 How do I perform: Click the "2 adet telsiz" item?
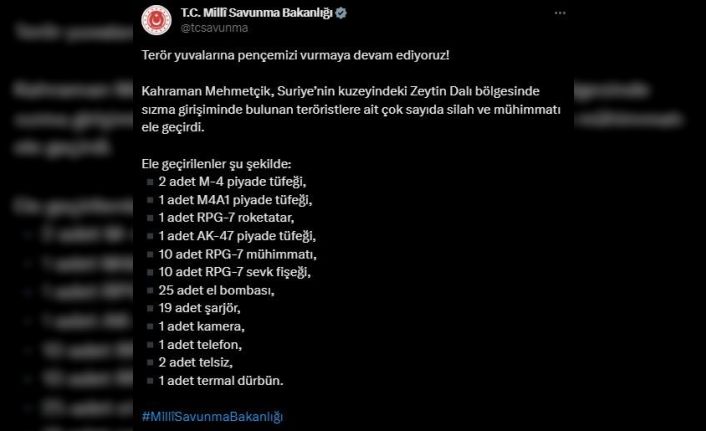(x=197, y=362)
